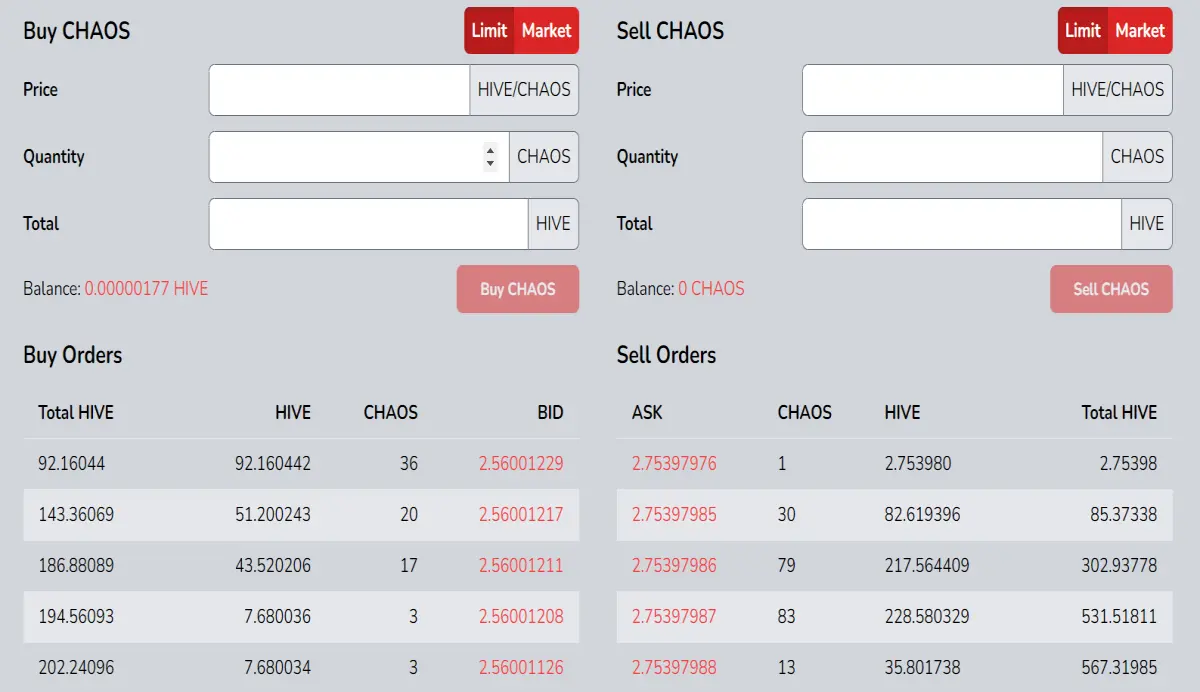This screenshot has width=1200, height=692.
Task: Click the ASK column header
Action: (x=647, y=413)
